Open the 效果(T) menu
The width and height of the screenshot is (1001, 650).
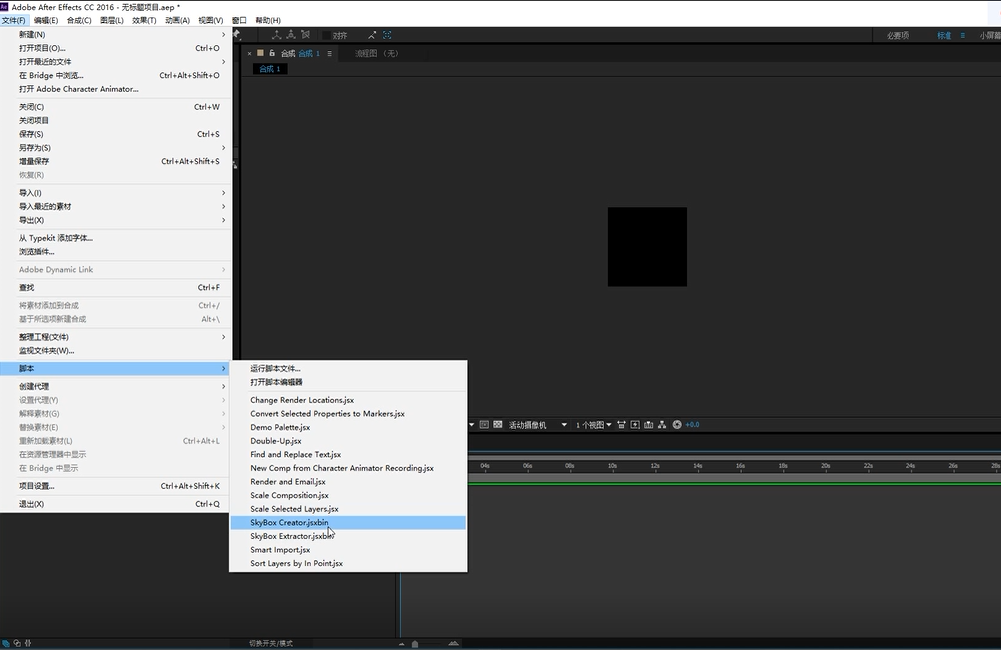pyautogui.click(x=144, y=20)
